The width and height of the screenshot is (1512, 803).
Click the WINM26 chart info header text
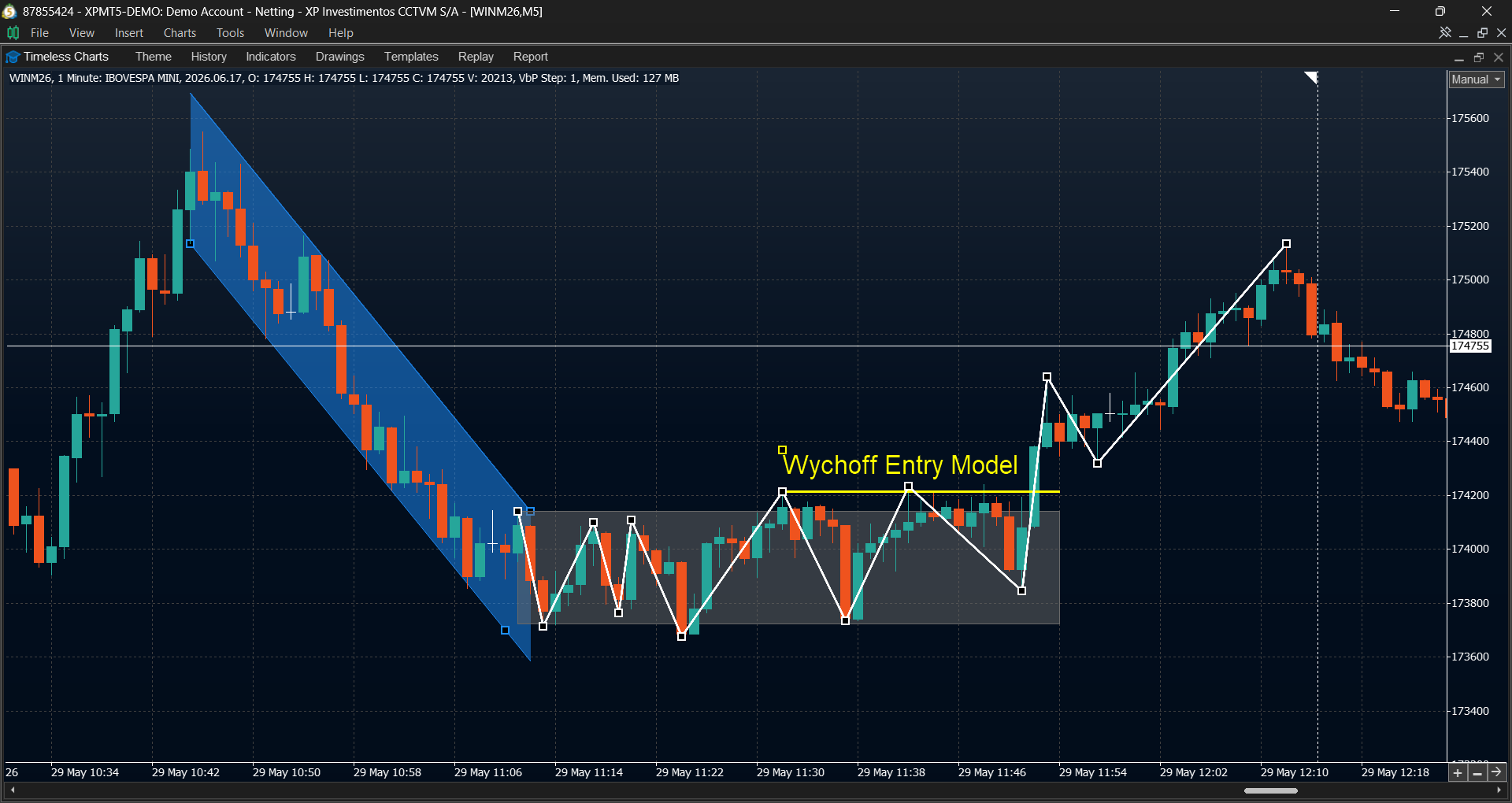pyautogui.click(x=344, y=78)
